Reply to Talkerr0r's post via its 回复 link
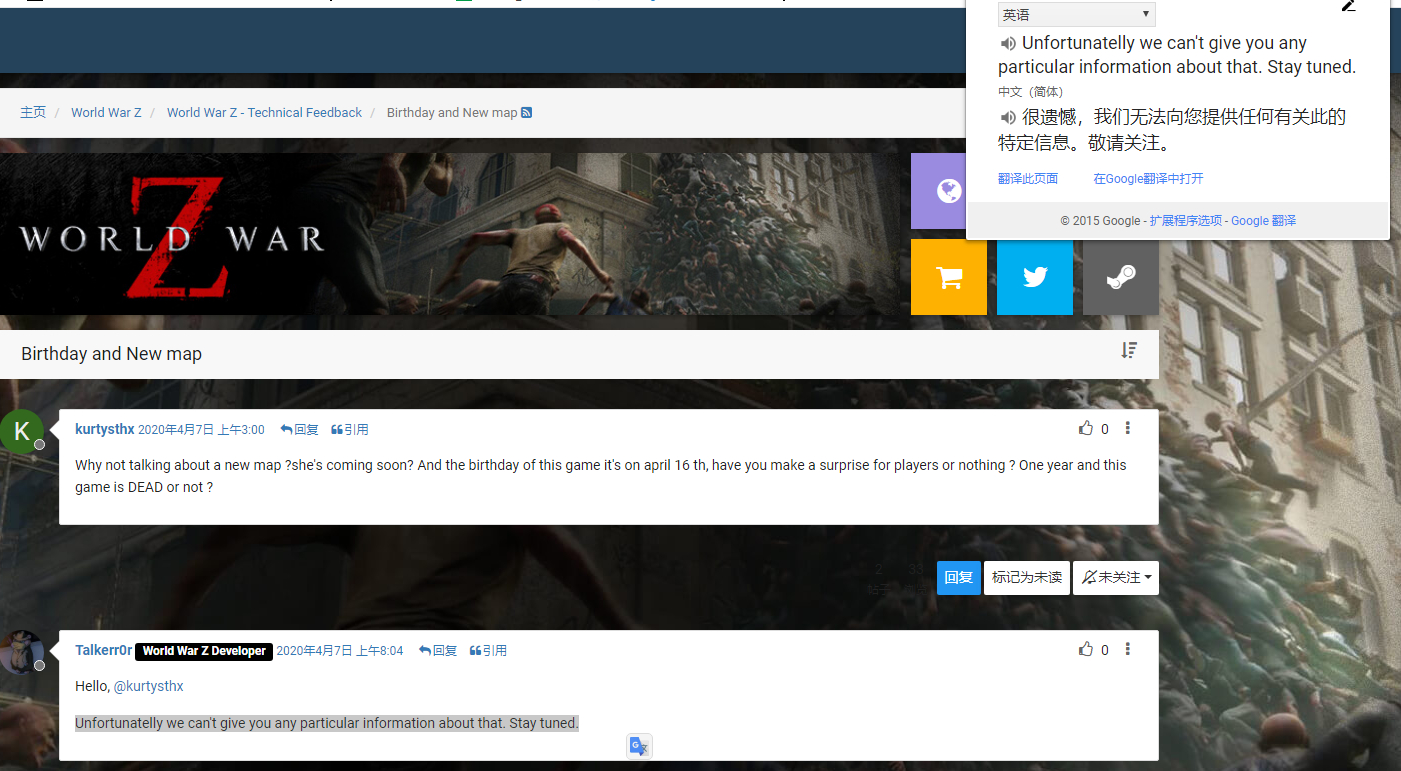This screenshot has width=1401, height=771. click(x=437, y=650)
